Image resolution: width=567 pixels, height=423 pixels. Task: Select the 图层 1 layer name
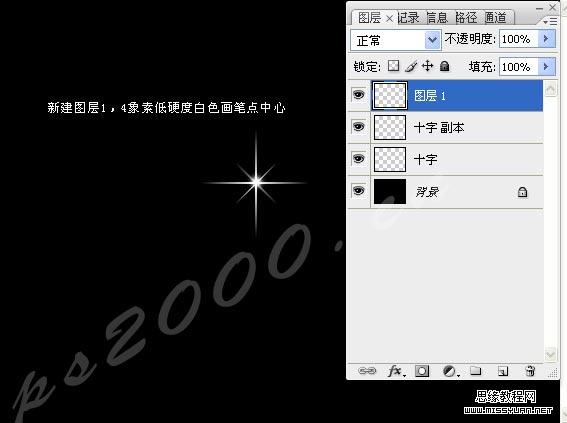pos(430,96)
